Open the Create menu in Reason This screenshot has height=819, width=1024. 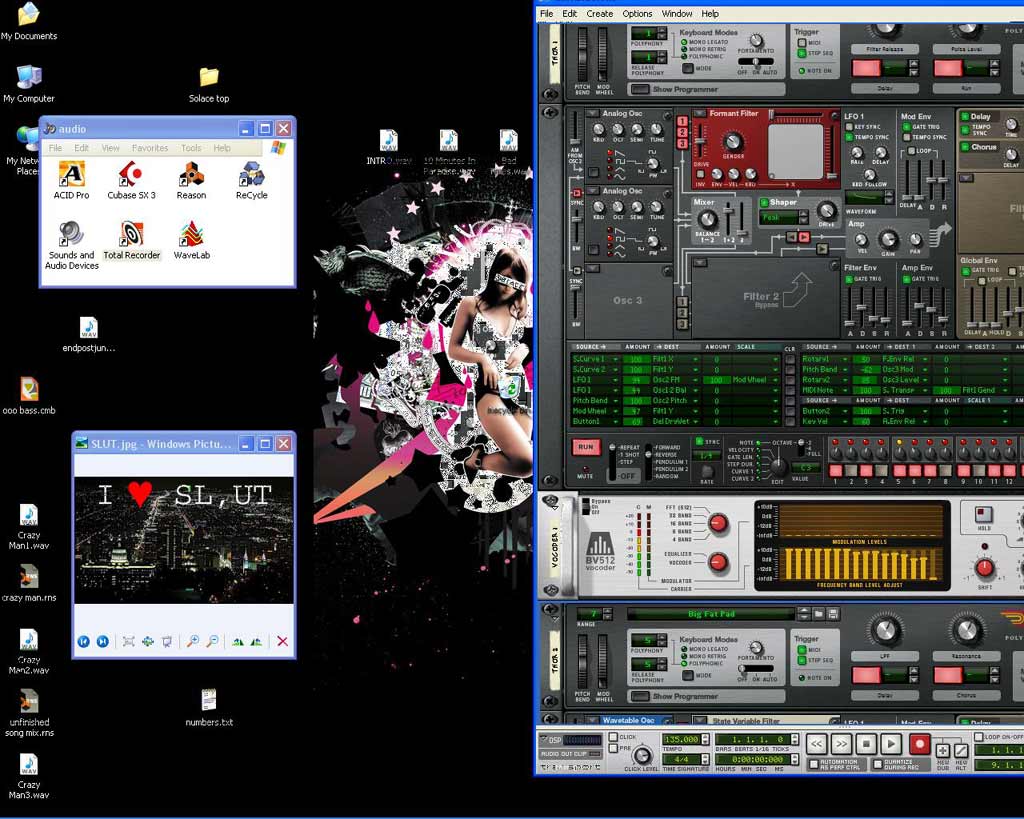tap(600, 13)
